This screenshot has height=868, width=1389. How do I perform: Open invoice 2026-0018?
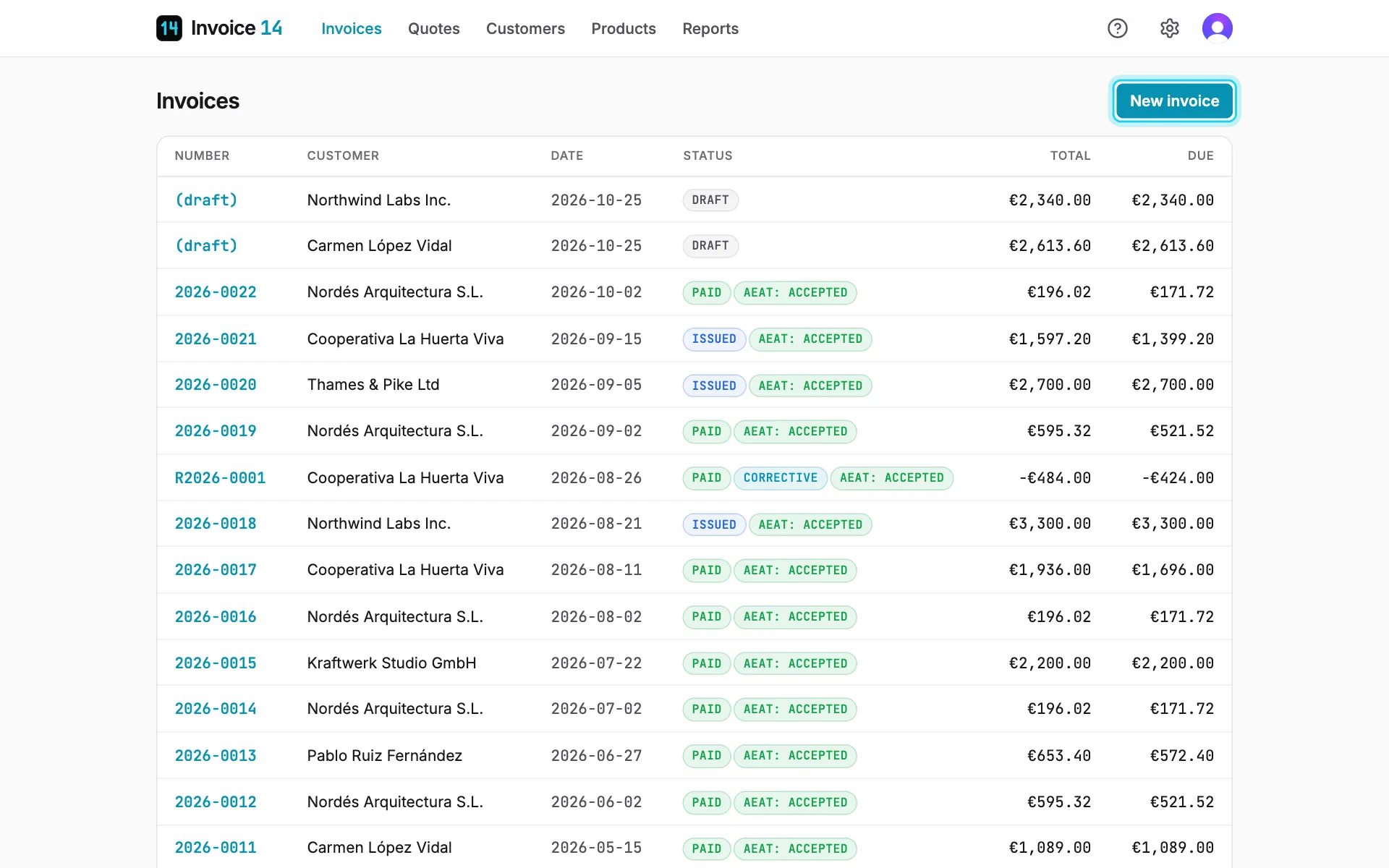(x=216, y=524)
